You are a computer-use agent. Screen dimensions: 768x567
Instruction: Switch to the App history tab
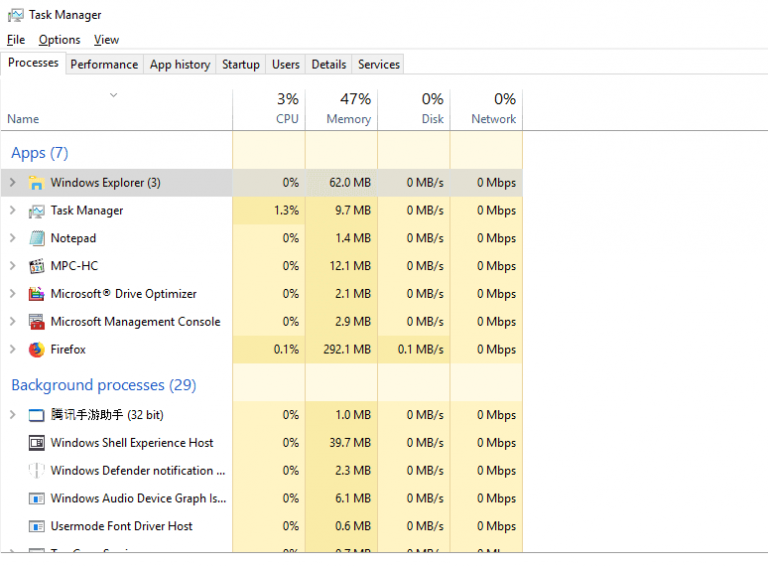[180, 65]
